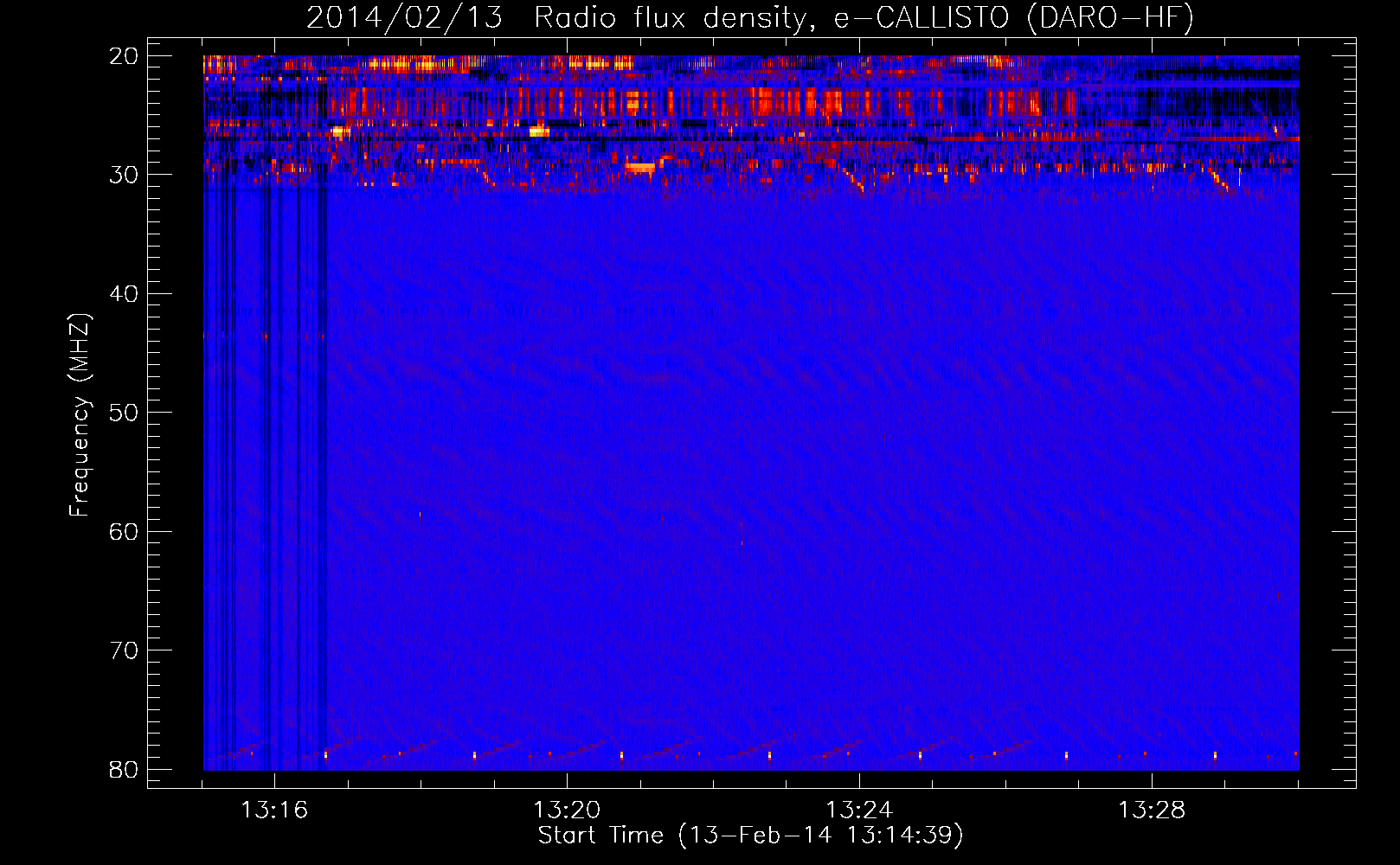1400x865 pixels.
Task: Click the 60 frequency tick label
Action: click(x=124, y=531)
